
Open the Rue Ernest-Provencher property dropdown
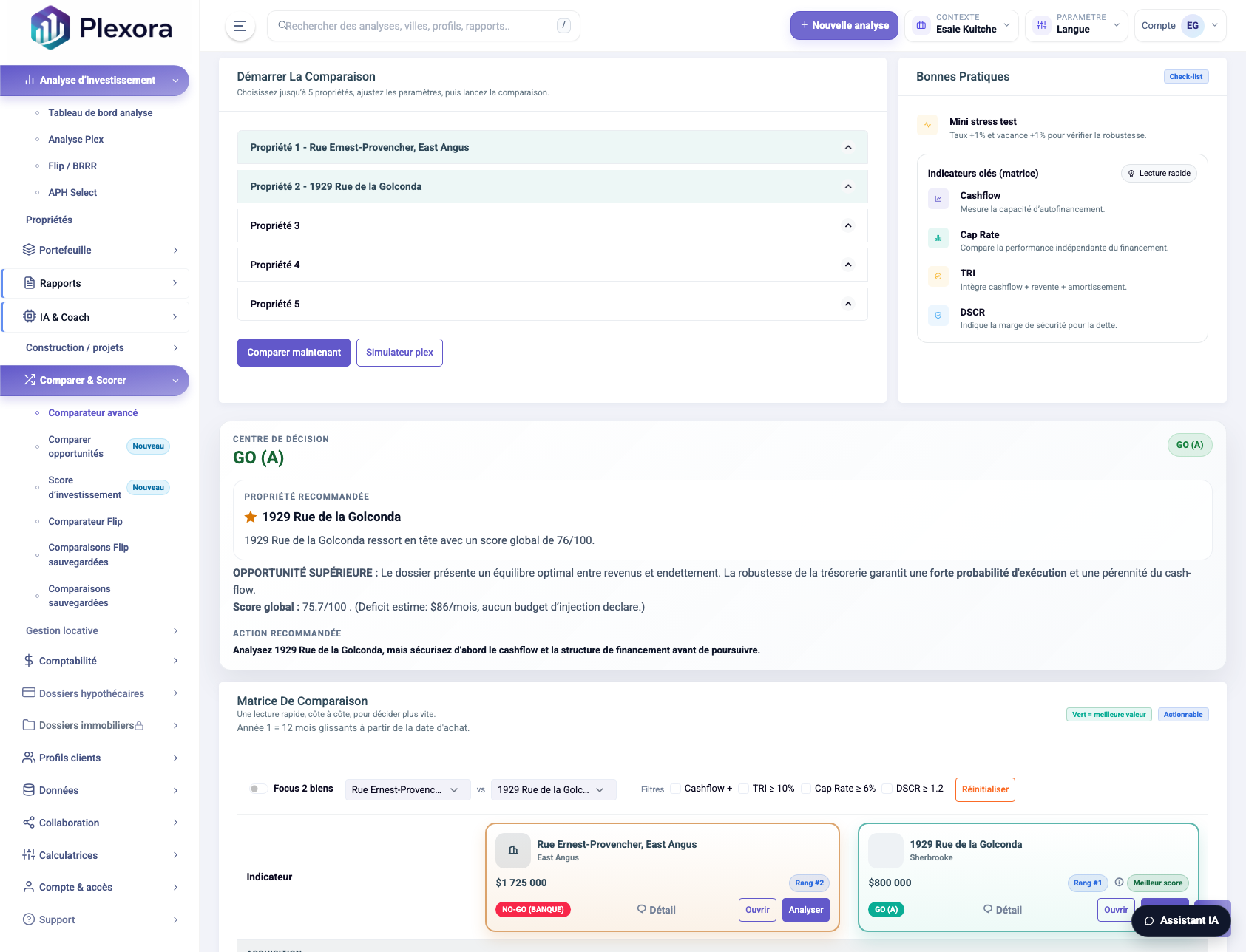(407, 789)
